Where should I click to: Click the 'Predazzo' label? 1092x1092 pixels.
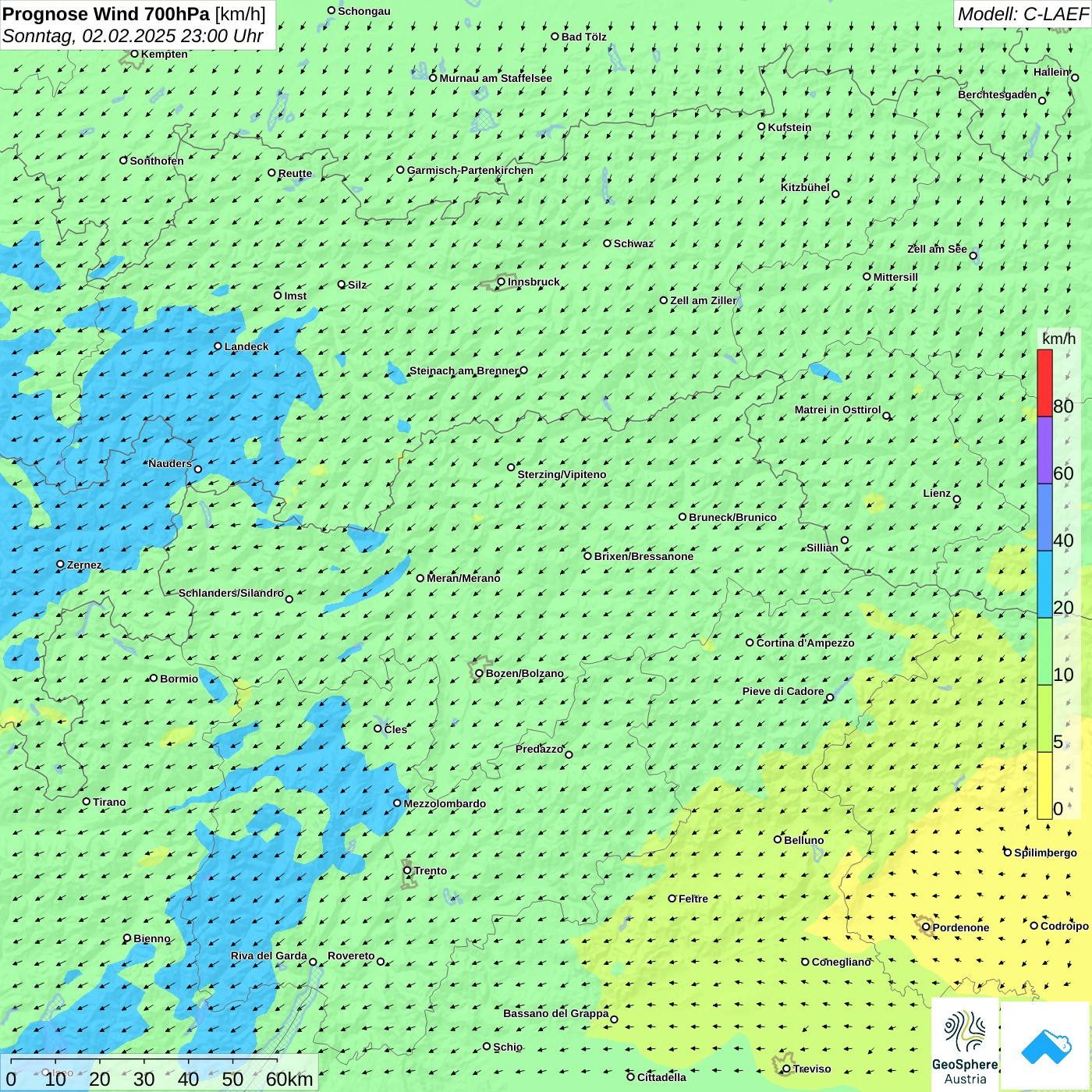[x=539, y=749]
